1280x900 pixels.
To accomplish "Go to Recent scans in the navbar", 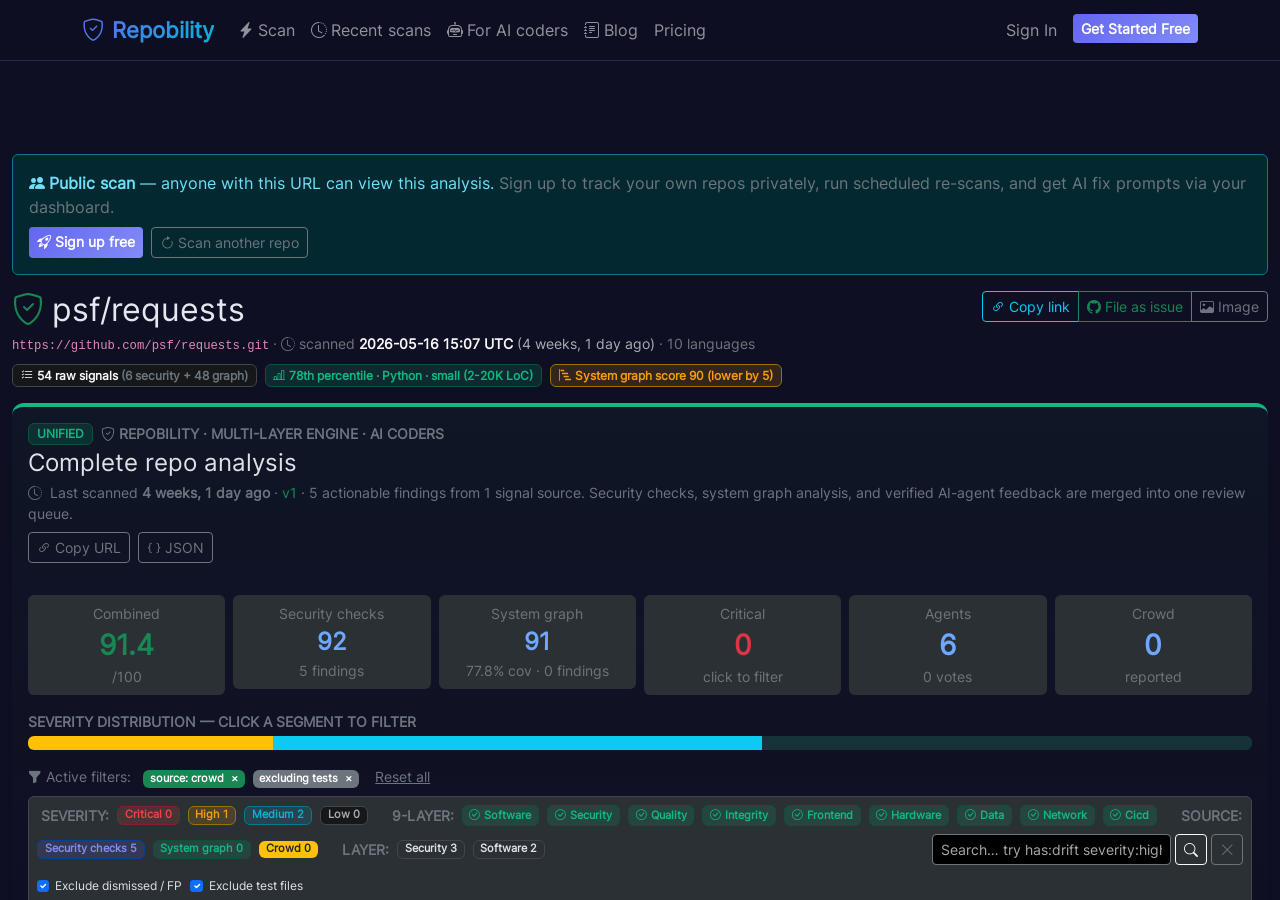I will click(x=371, y=30).
